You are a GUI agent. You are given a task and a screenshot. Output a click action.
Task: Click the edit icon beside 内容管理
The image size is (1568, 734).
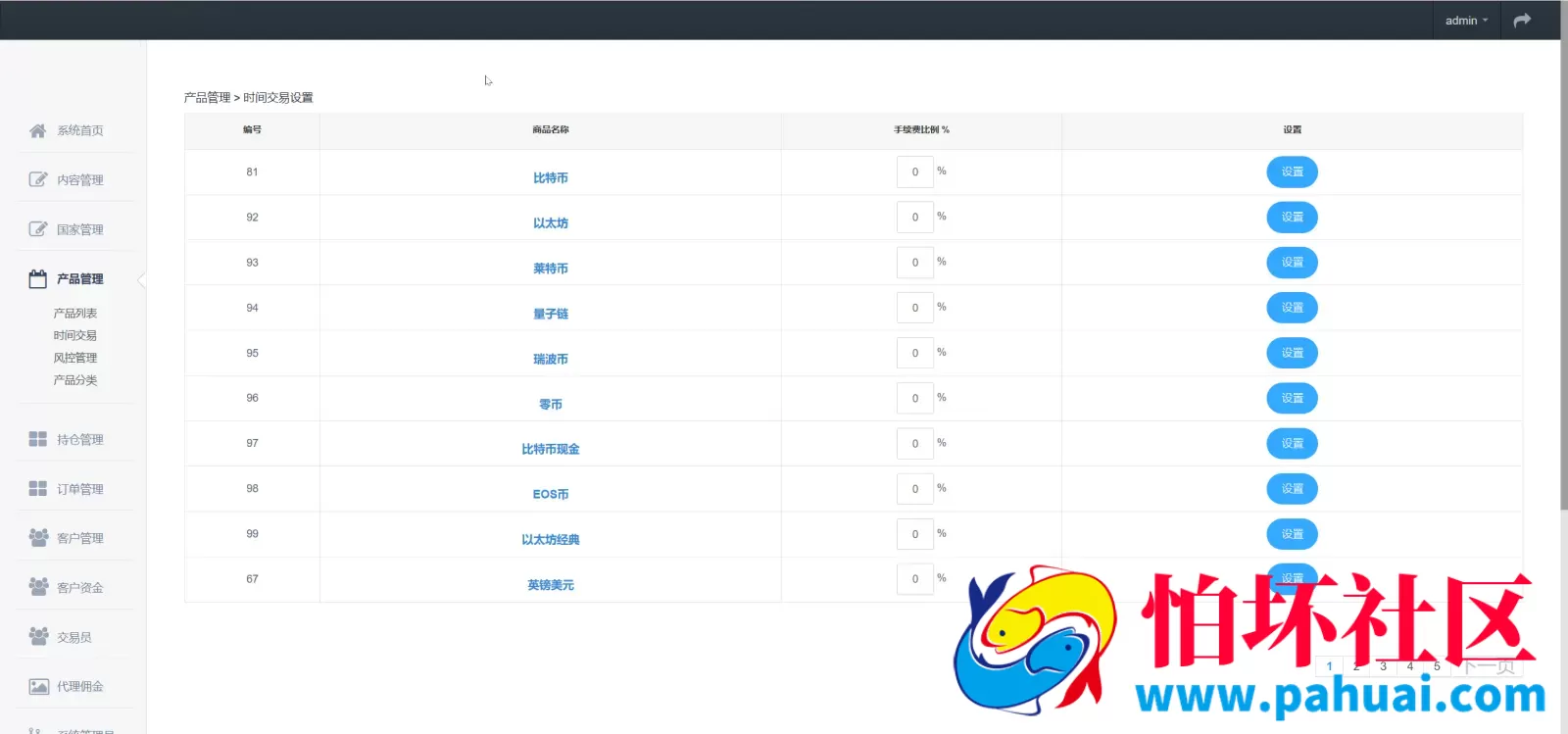(37, 179)
